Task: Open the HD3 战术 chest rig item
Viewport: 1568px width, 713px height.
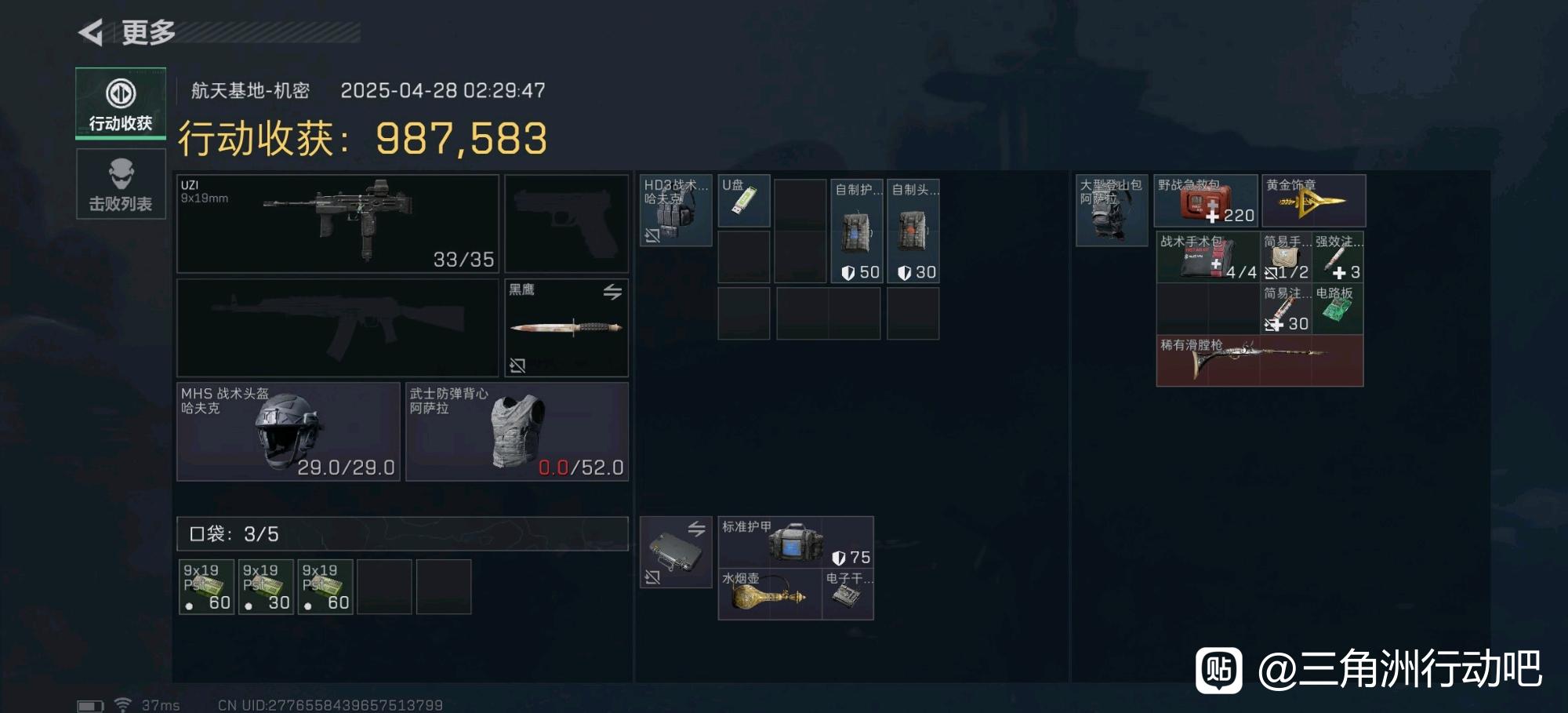Action: pyautogui.click(x=676, y=210)
